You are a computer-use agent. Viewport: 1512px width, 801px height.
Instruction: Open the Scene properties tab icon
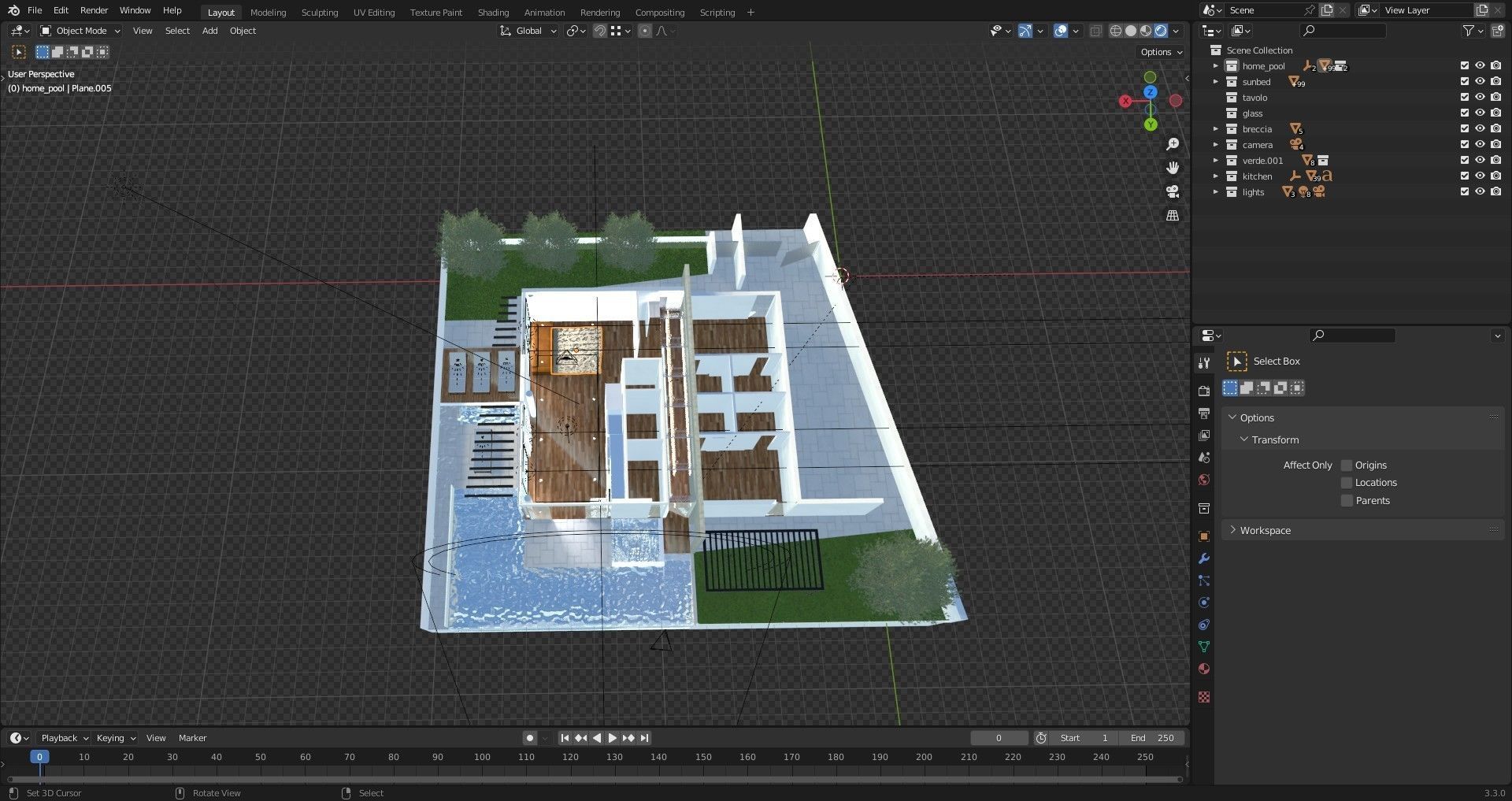click(1203, 457)
